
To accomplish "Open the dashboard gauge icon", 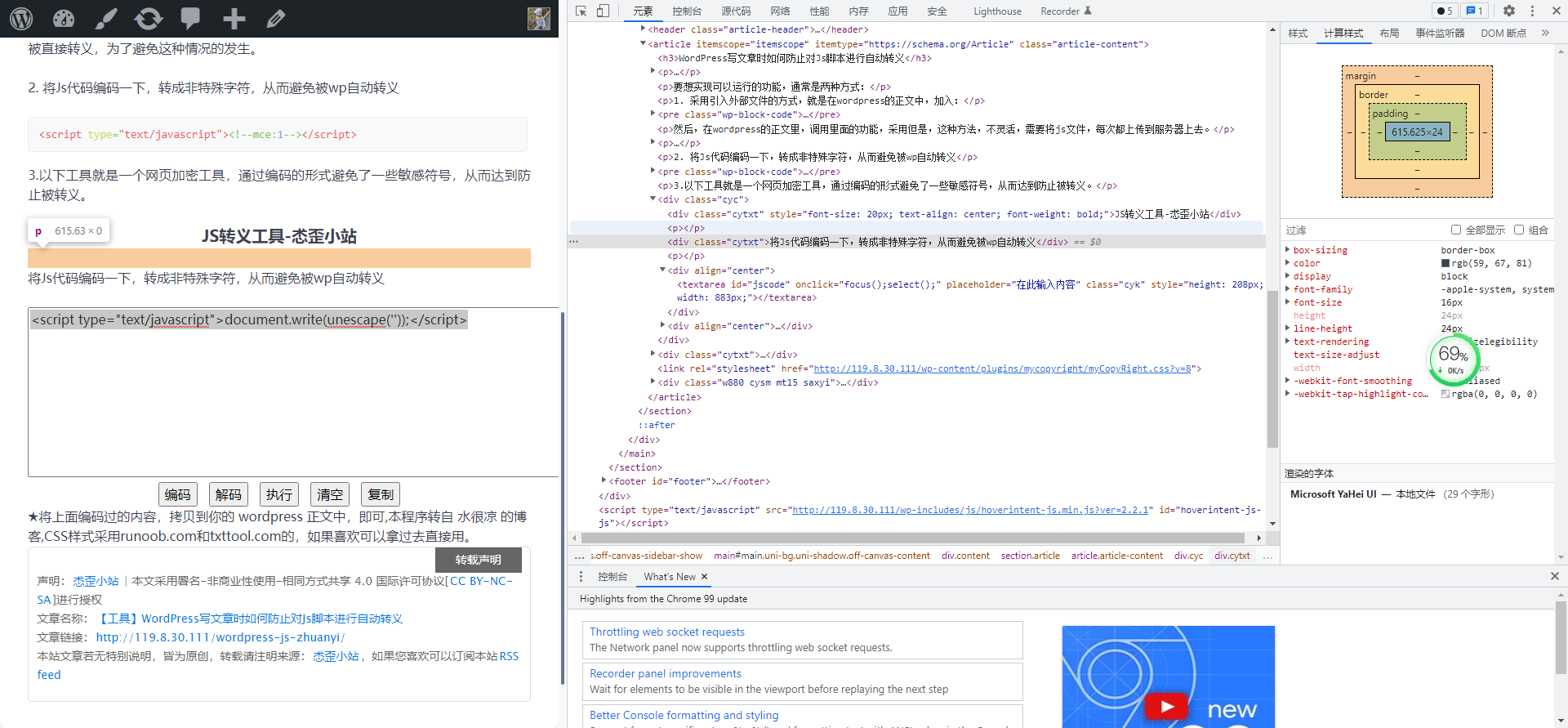I will 64,18.
